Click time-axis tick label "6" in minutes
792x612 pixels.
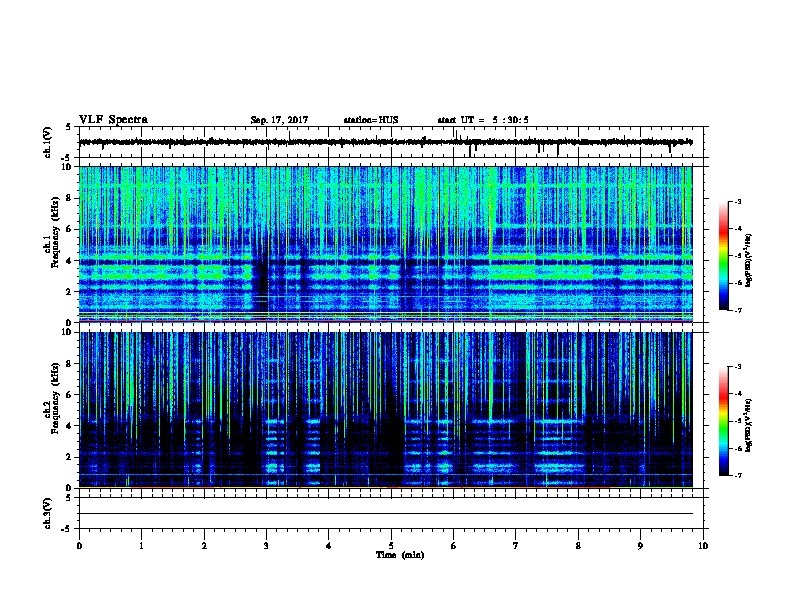pos(454,546)
